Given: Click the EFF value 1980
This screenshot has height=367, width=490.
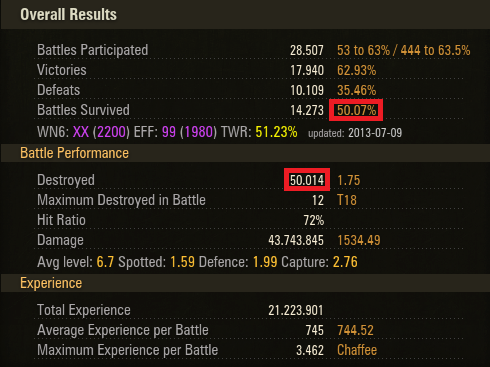Looking at the screenshot, I should (199, 132).
